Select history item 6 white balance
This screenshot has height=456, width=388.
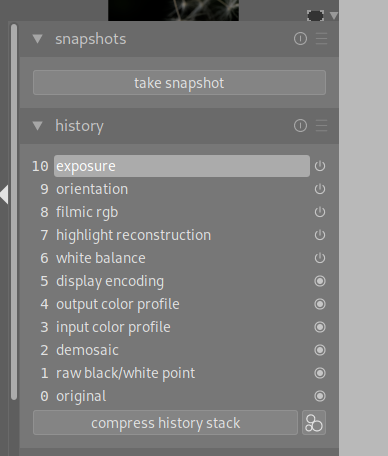click(182, 258)
